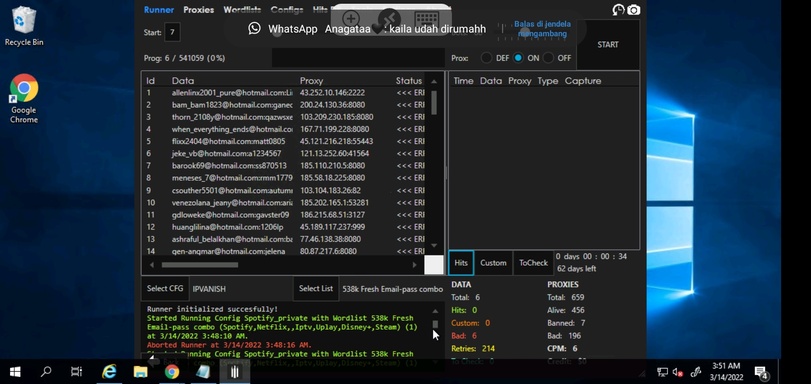
Task: Open the Google Chrome desktop shortcut
Action: [24, 98]
